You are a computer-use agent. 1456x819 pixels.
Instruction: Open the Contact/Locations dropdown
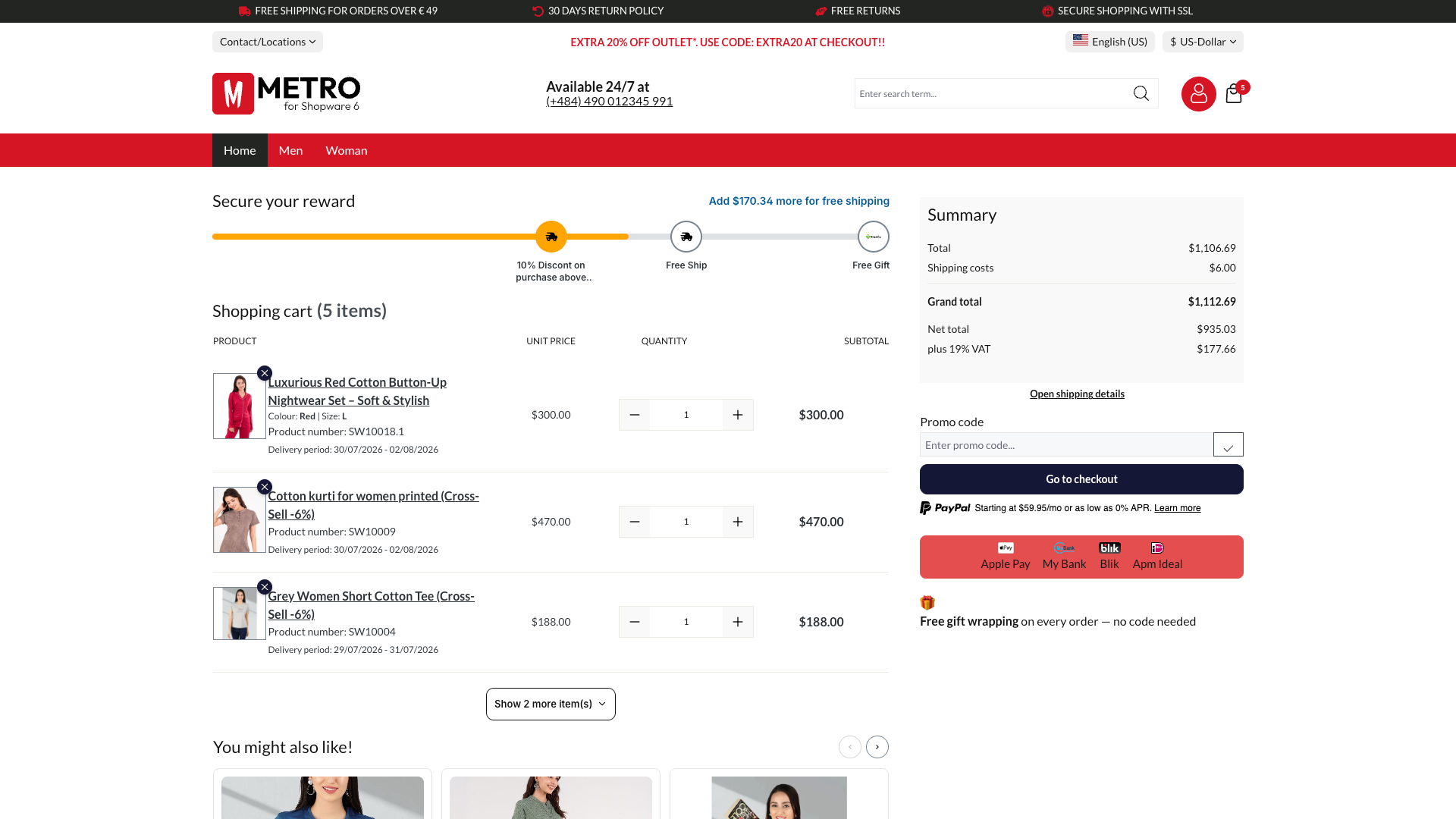[x=268, y=42]
